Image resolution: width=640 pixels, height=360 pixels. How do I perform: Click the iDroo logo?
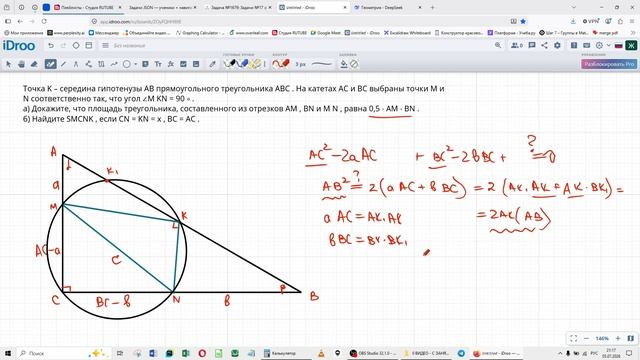[x=19, y=46]
